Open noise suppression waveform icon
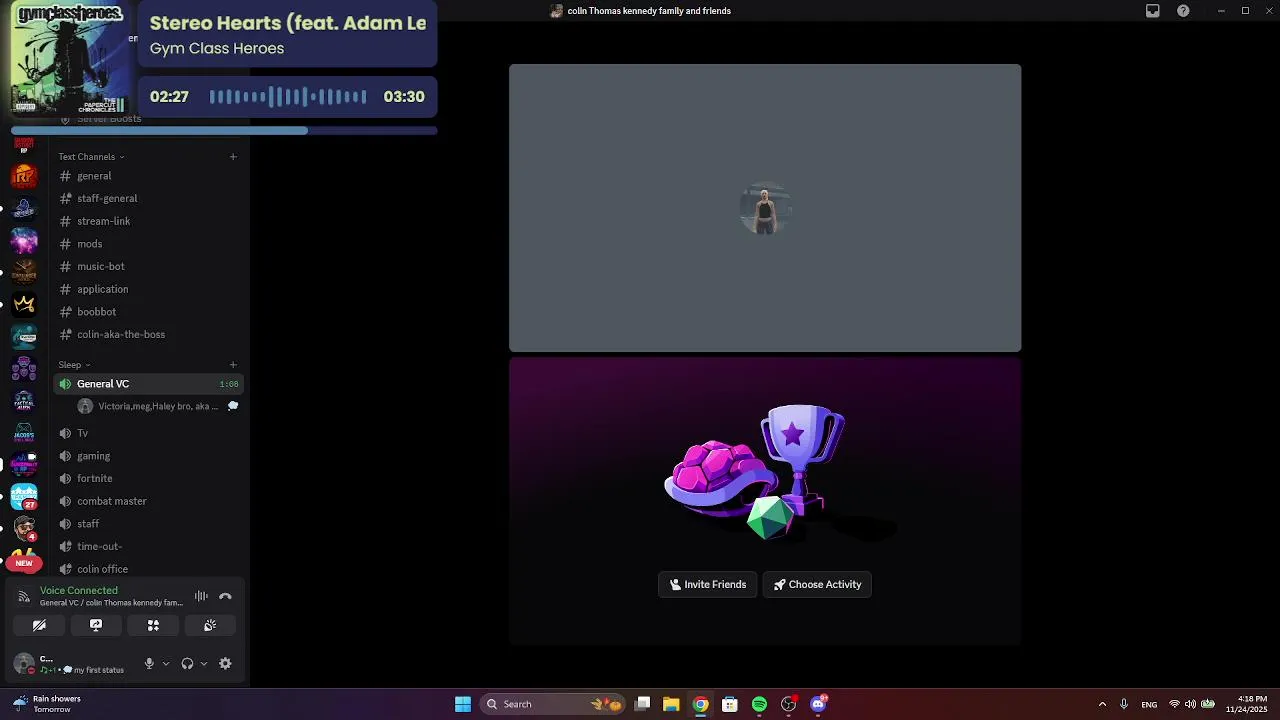 (201, 596)
